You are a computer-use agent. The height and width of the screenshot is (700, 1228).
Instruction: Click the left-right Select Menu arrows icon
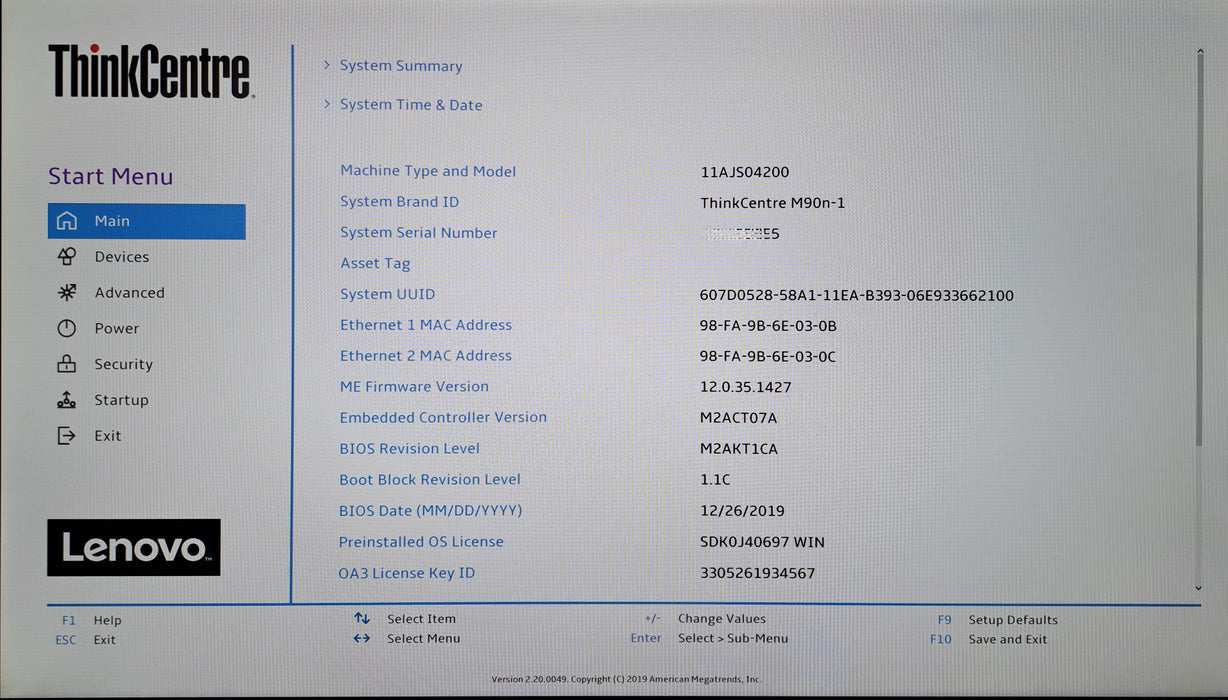coord(362,638)
